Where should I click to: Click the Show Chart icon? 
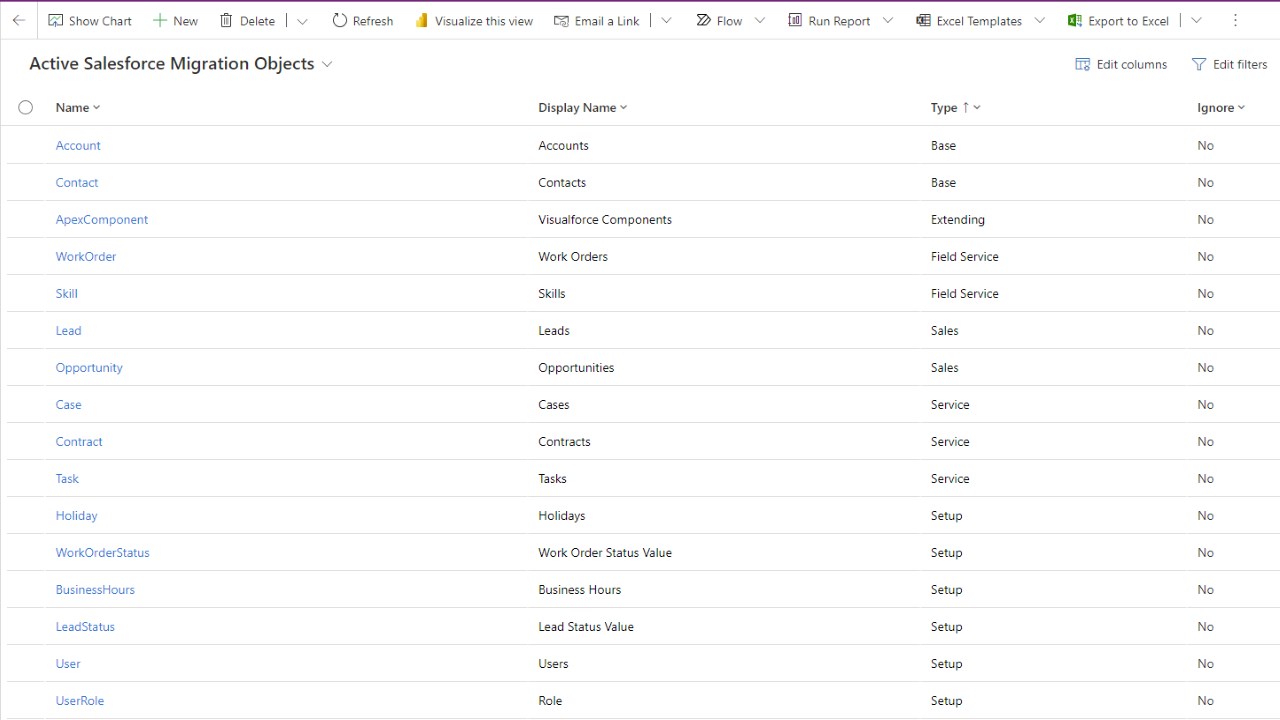[56, 20]
